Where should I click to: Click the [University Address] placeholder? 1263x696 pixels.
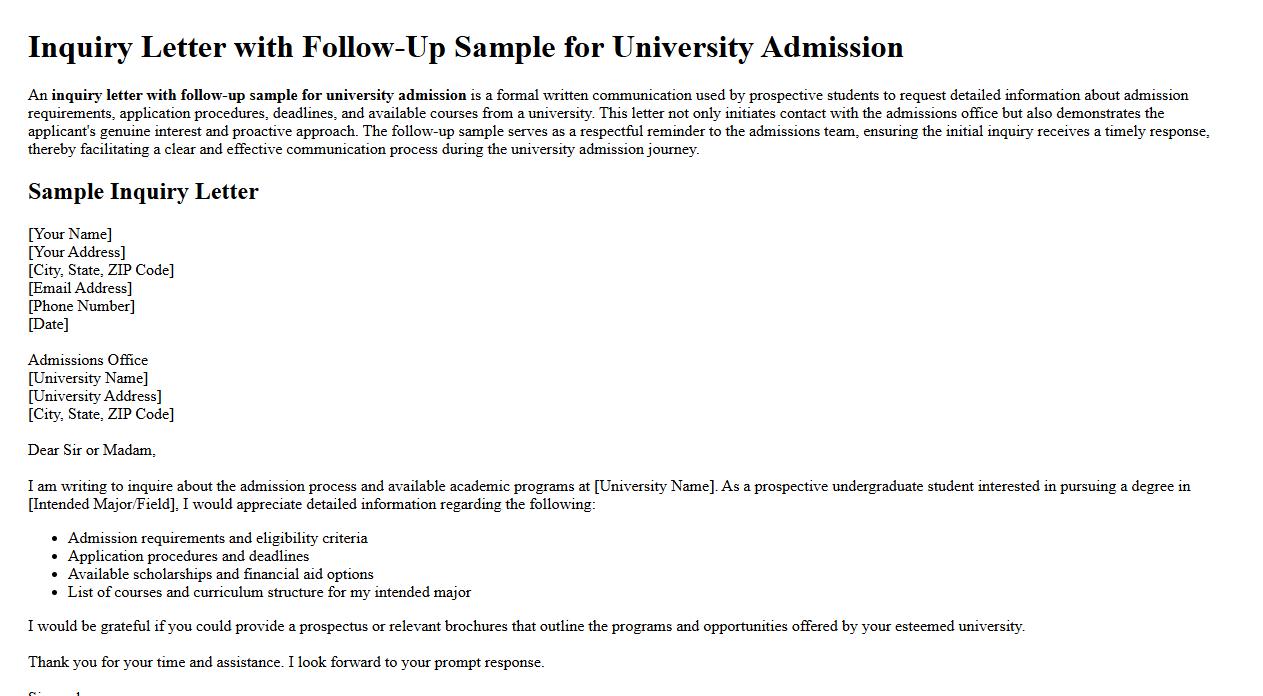[x=94, y=396]
